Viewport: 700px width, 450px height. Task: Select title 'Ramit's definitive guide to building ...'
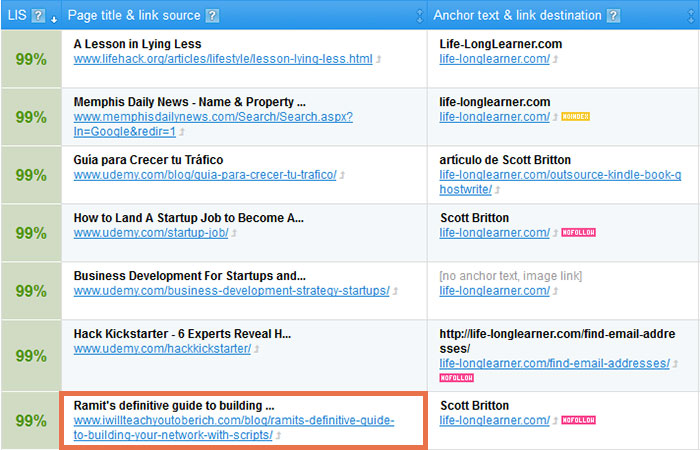click(x=174, y=406)
